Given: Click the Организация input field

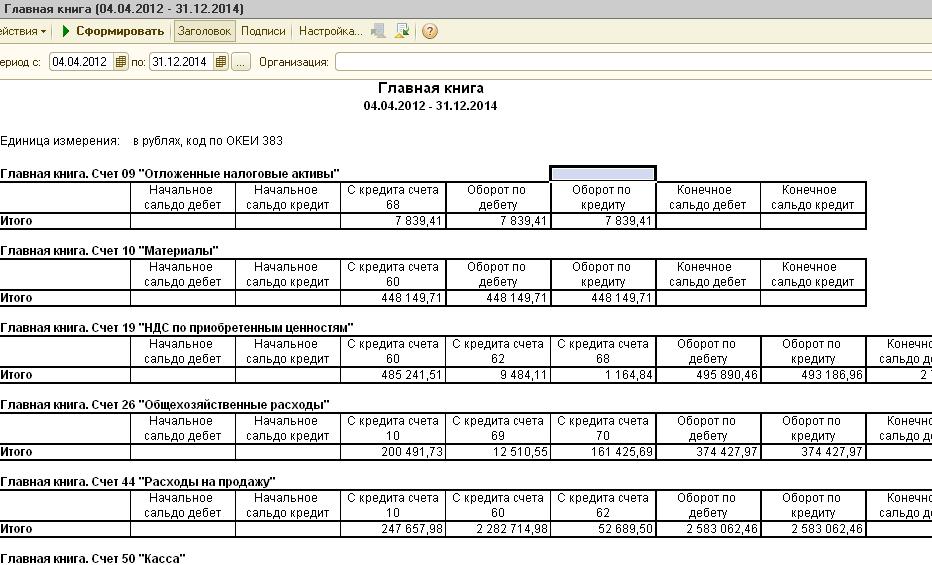Looking at the screenshot, I should [633, 62].
